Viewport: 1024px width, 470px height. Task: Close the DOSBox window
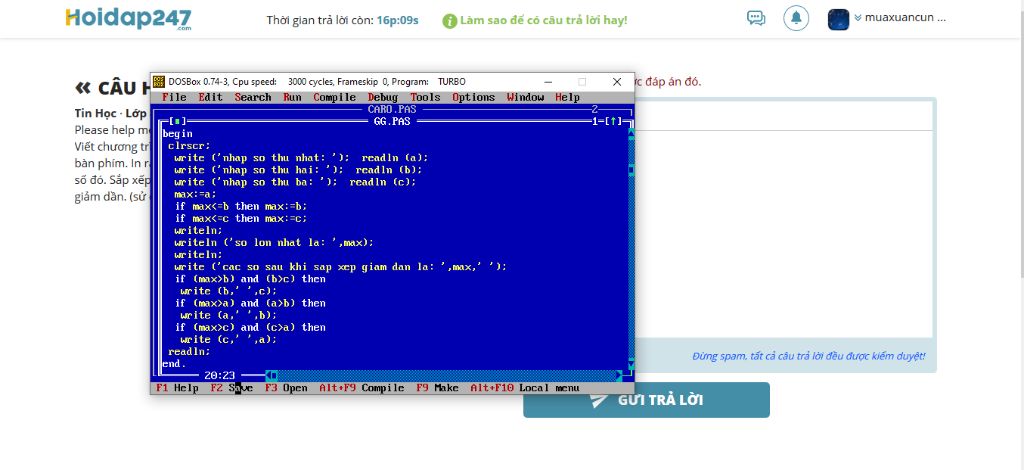click(616, 82)
